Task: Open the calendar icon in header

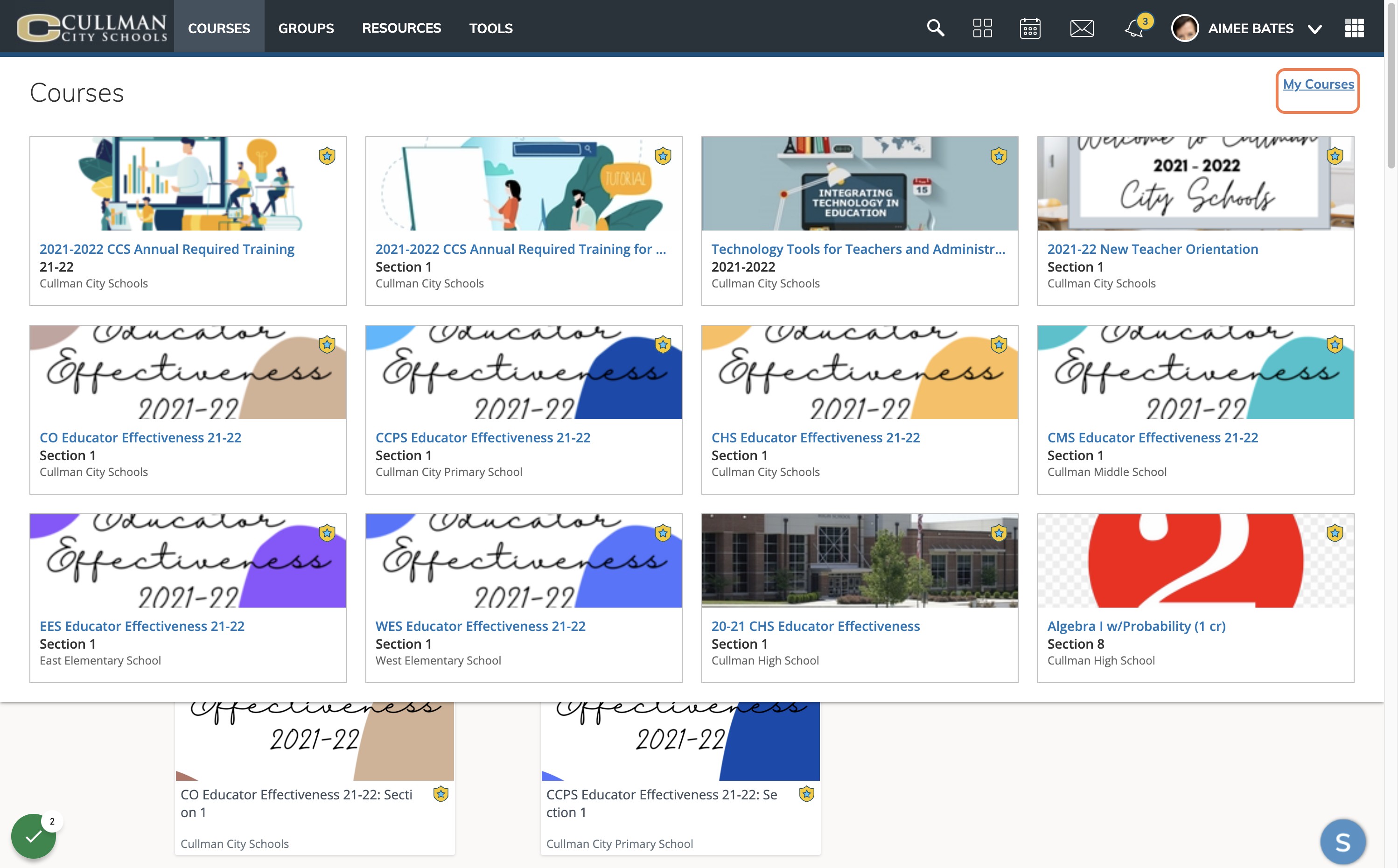Action: coord(1030,28)
